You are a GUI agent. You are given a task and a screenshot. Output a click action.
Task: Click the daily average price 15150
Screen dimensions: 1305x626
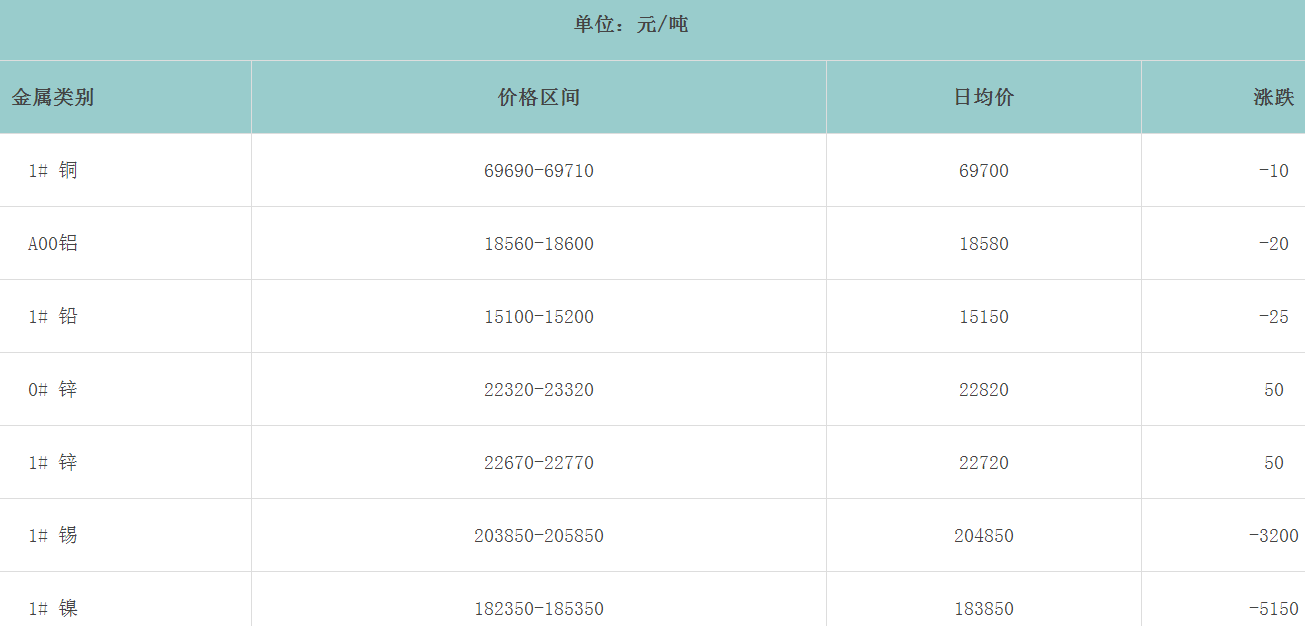pos(983,317)
